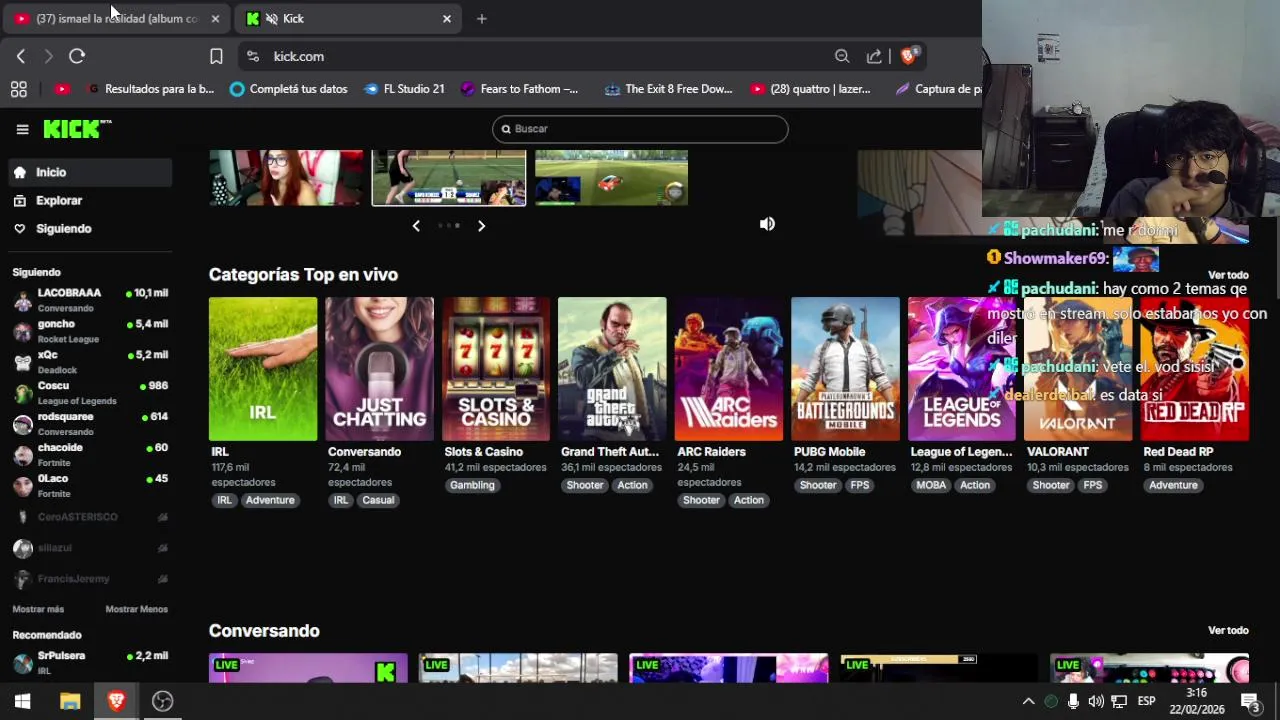Image resolution: width=1280 pixels, height=720 pixels.
Task: Open LACOBRAAA channel in sidebar
Action: 90,300
